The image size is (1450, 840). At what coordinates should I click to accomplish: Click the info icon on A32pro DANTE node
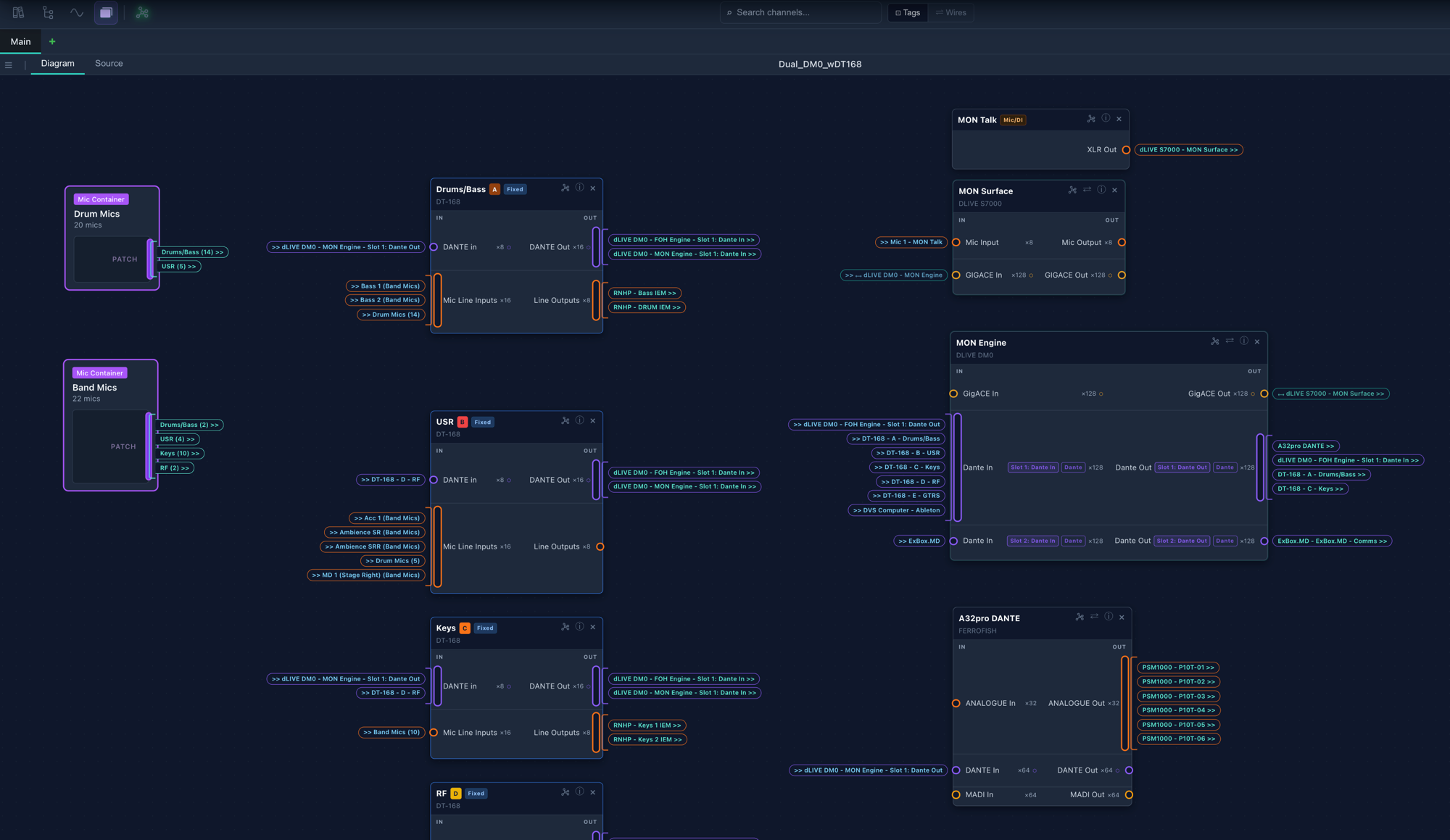(x=1109, y=617)
